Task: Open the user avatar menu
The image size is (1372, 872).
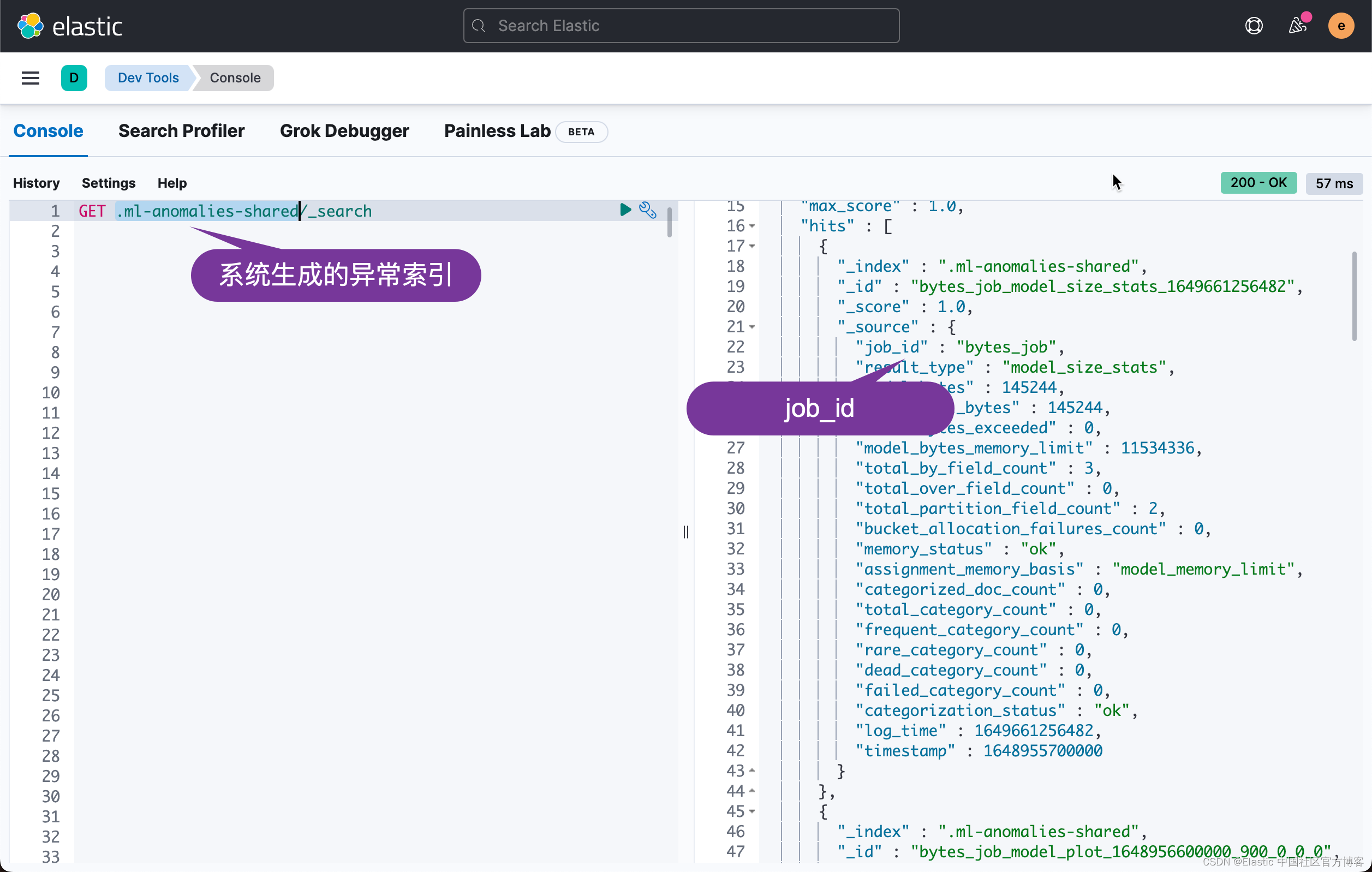Action: click(x=1341, y=26)
